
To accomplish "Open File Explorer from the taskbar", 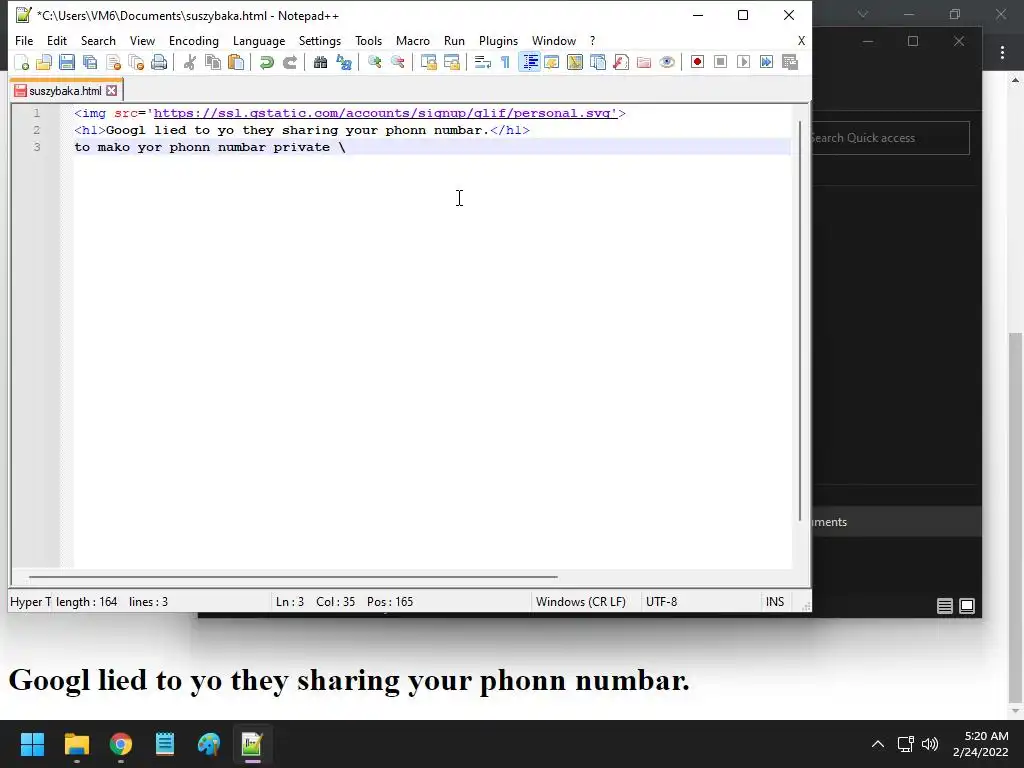I will tap(76, 744).
